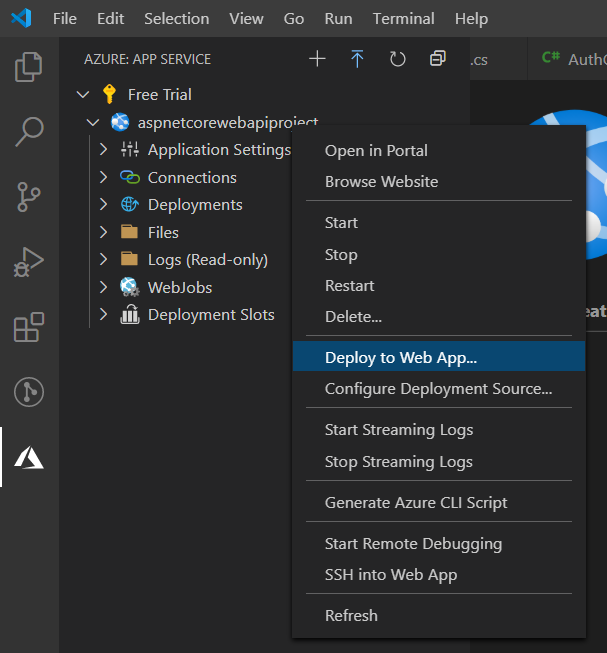Viewport: 607px width, 653px height.
Task: Click the Application Settings sliders icon
Action: [x=130, y=149]
